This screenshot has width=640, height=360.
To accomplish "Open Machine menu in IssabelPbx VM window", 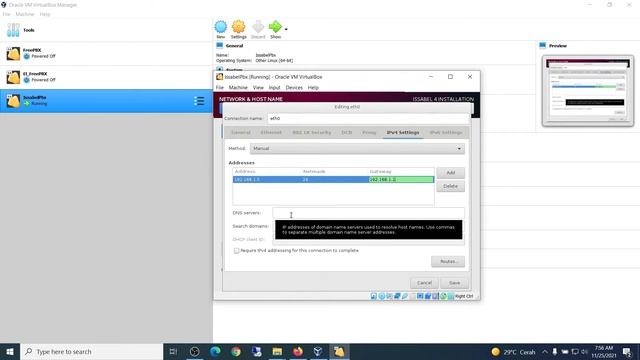I will point(238,87).
